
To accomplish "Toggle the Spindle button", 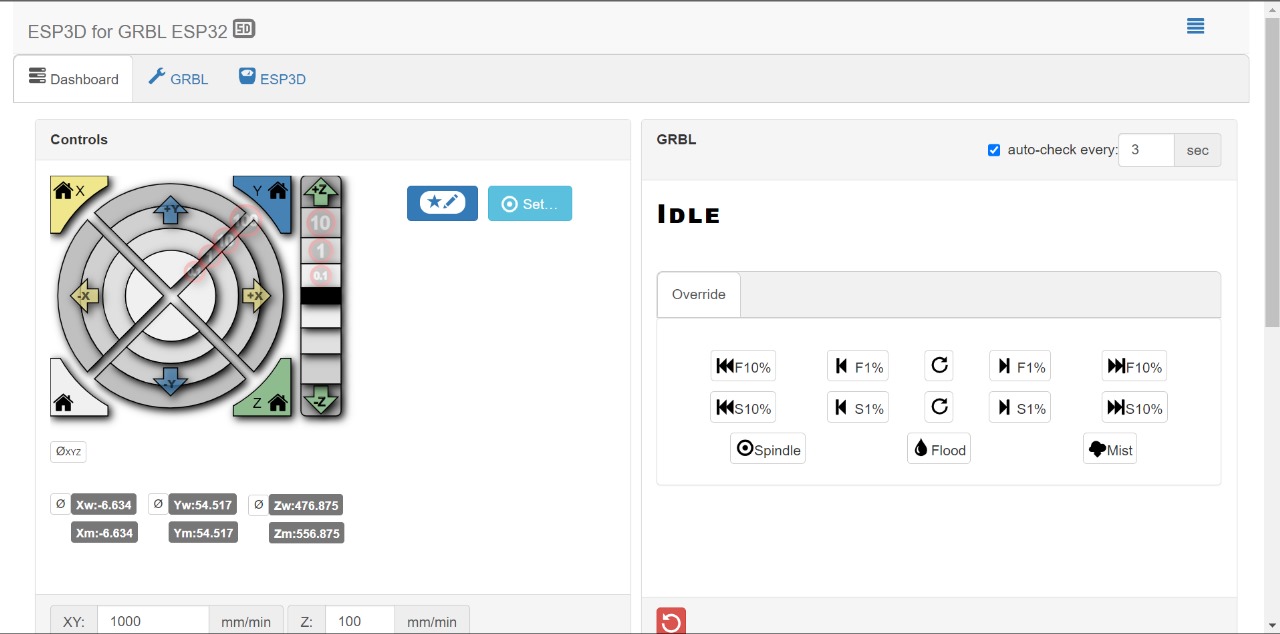I will coord(768,450).
